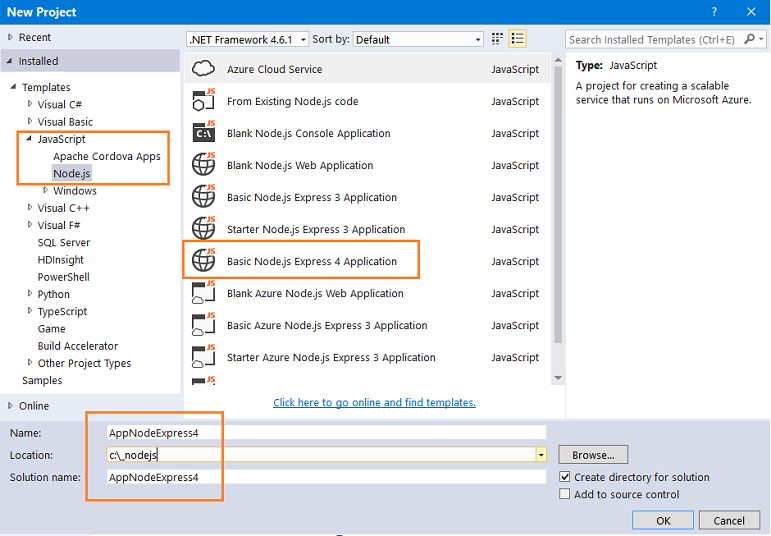Screen dimensions: 771x536
Task: Open the .NET Framework version dropdown
Action: [x=247, y=39]
